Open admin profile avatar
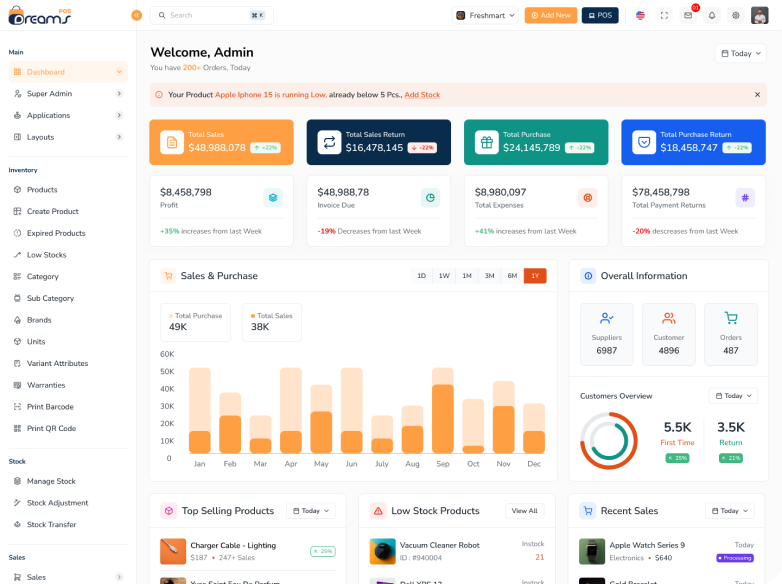The image size is (782, 584). [x=760, y=15]
